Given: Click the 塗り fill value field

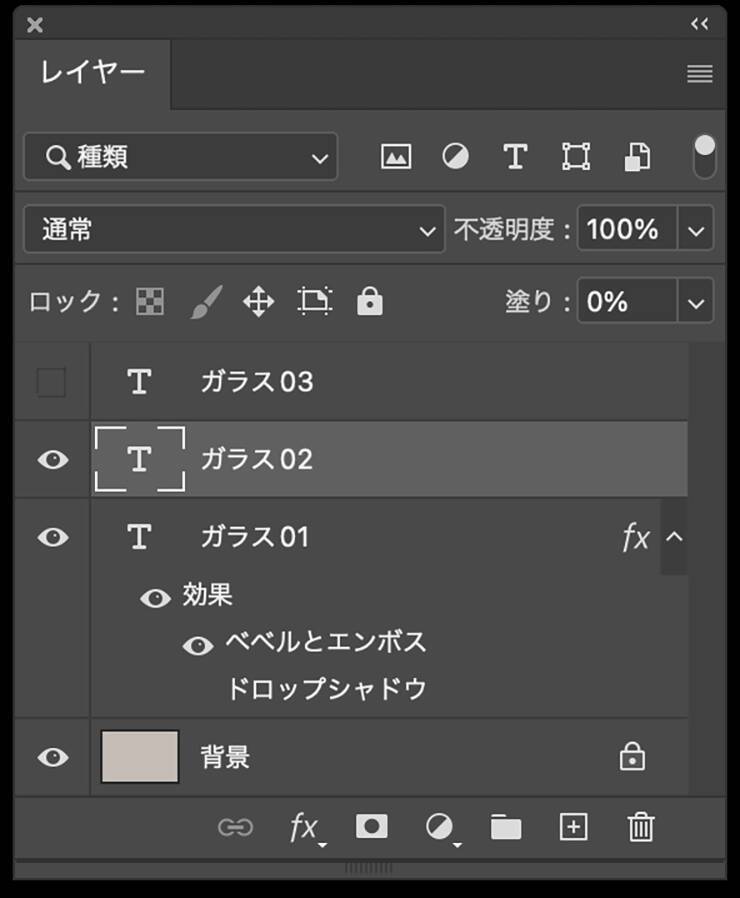Looking at the screenshot, I should (626, 302).
